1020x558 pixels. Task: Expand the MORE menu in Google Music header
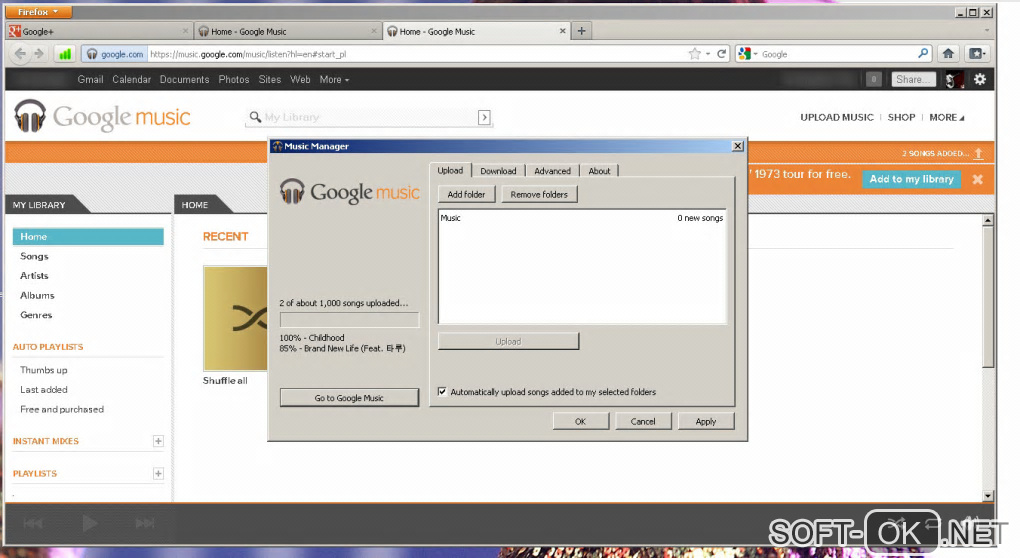(946, 117)
